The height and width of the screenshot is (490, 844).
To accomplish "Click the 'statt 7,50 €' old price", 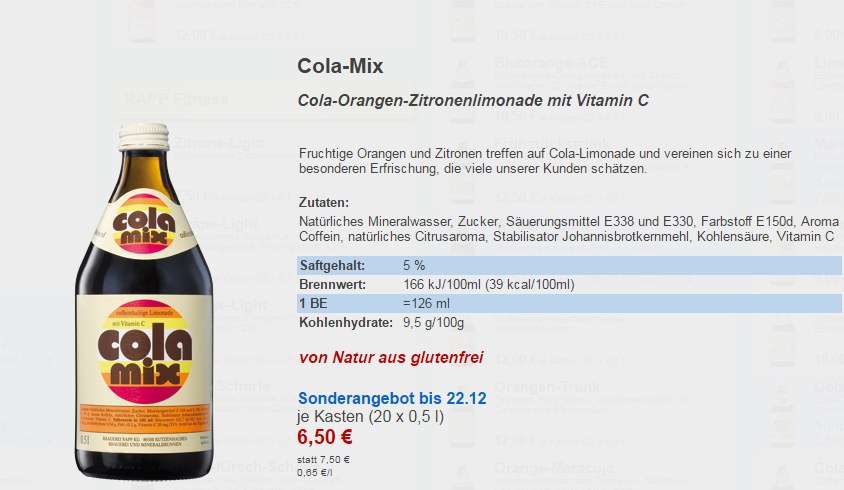I will [x=323, y=459].
